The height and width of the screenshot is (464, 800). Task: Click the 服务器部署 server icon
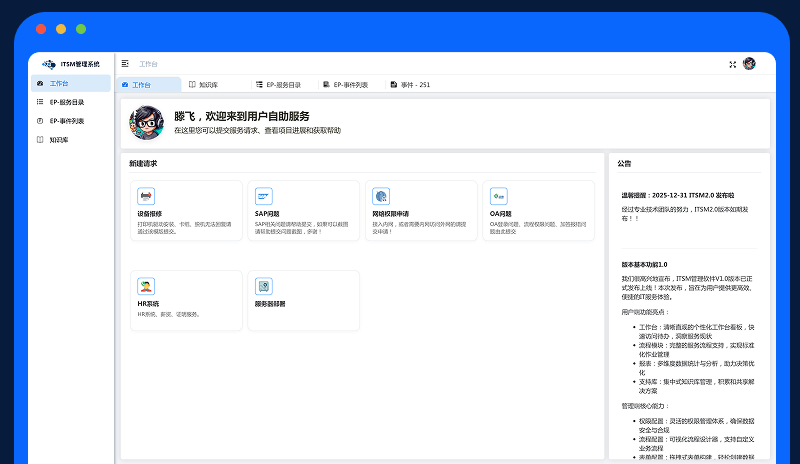coord(264,286)
